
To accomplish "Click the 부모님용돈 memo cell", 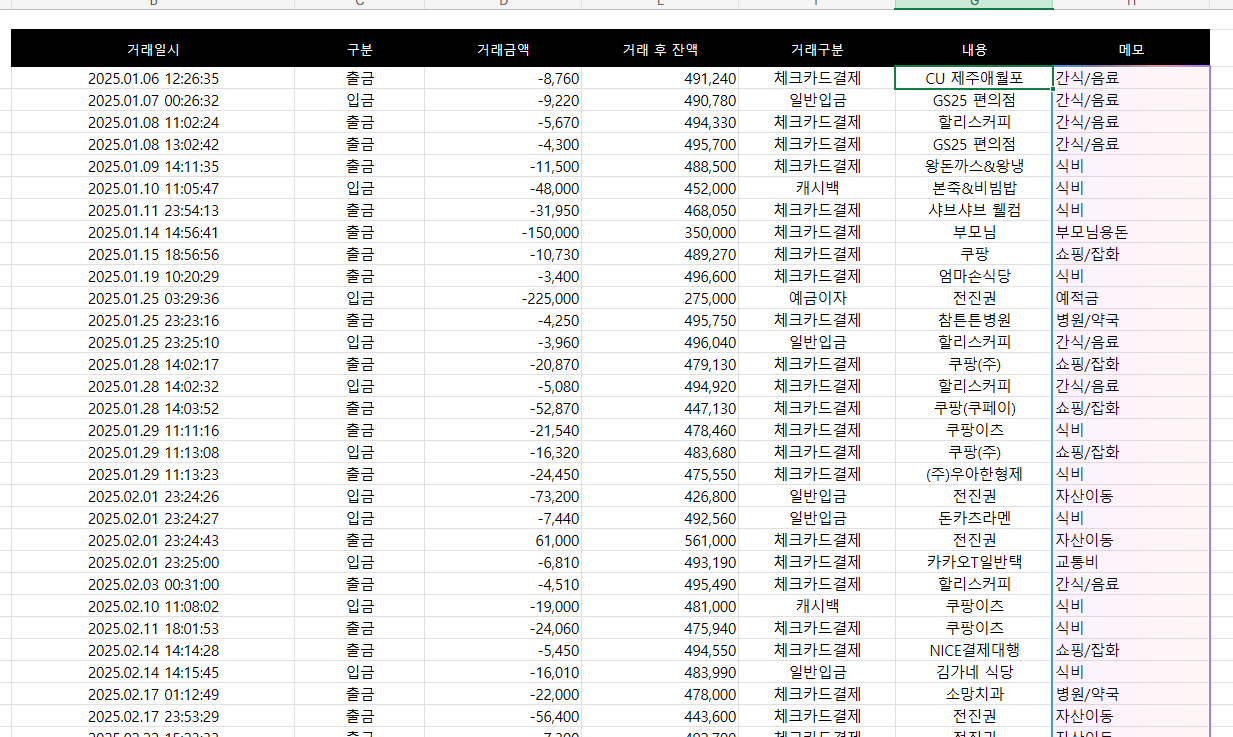I will (x=1131, y=232).
